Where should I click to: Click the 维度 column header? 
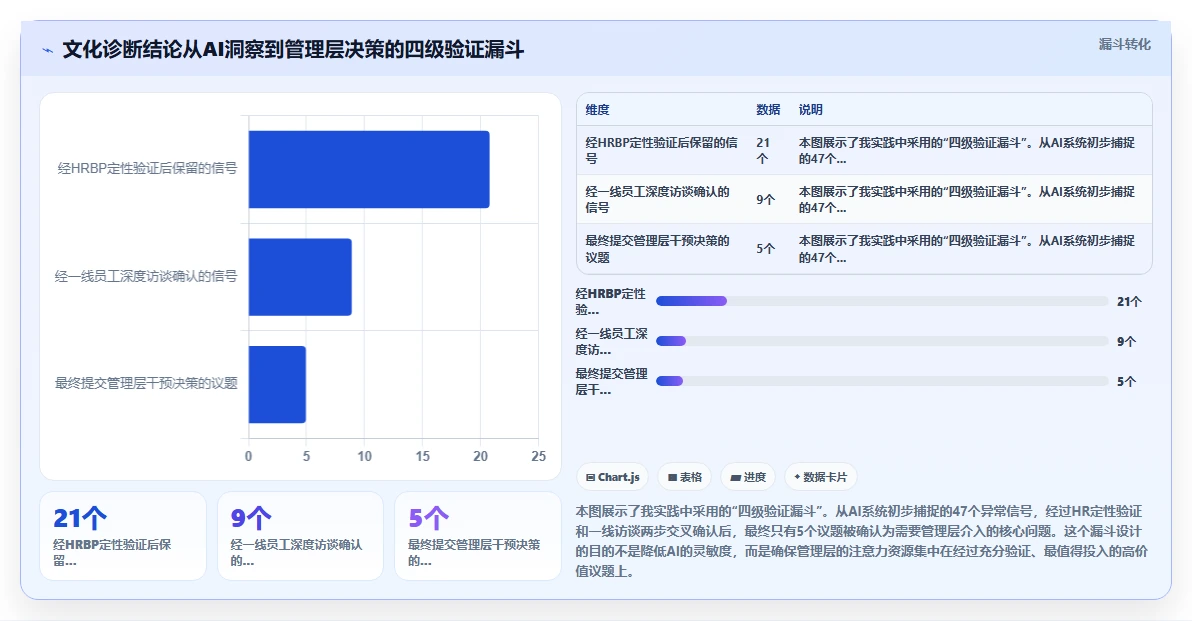[598, 109]
